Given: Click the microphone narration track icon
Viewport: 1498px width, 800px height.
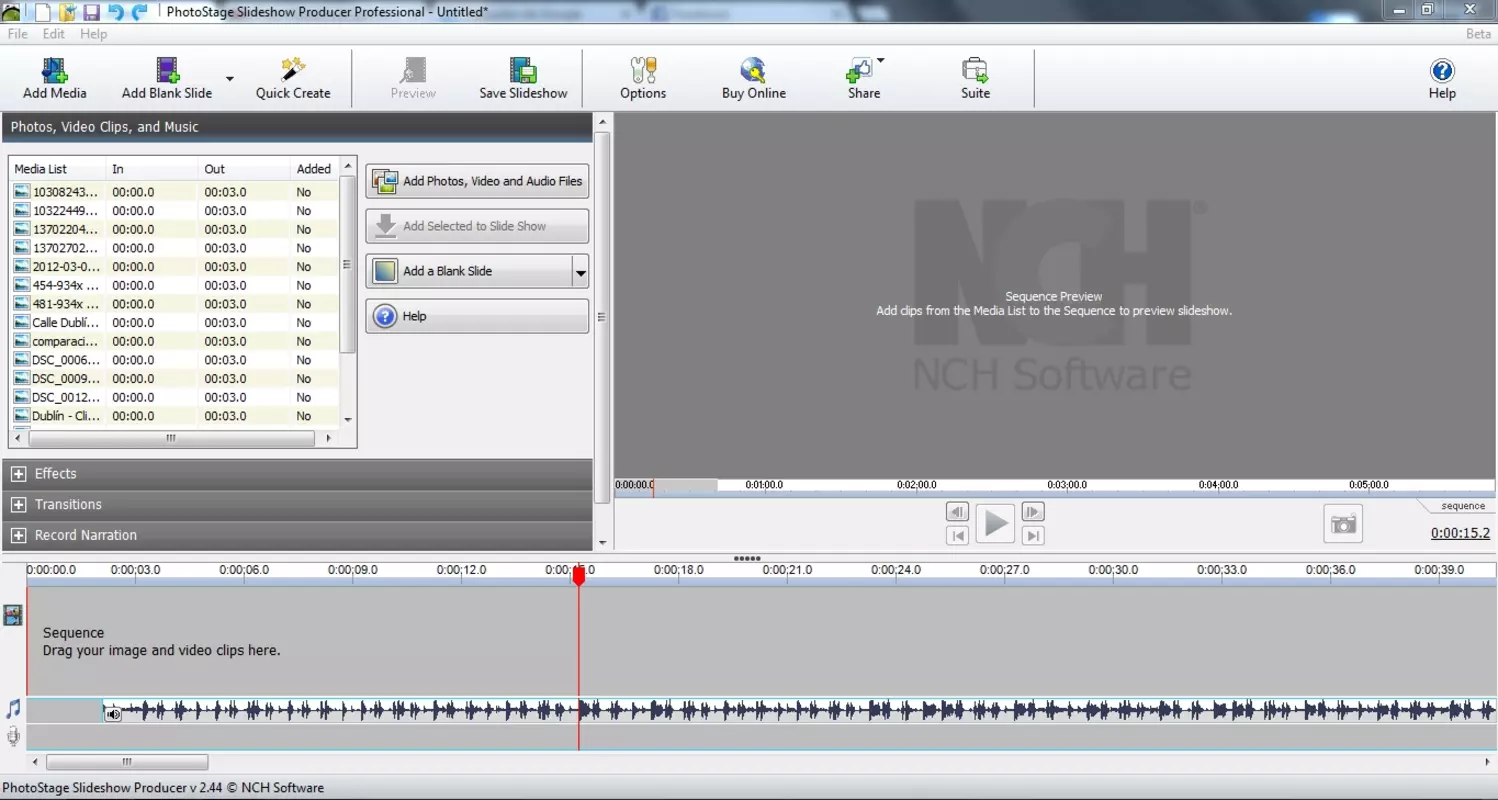Looking at the screenshot, I should coord(13,738).
